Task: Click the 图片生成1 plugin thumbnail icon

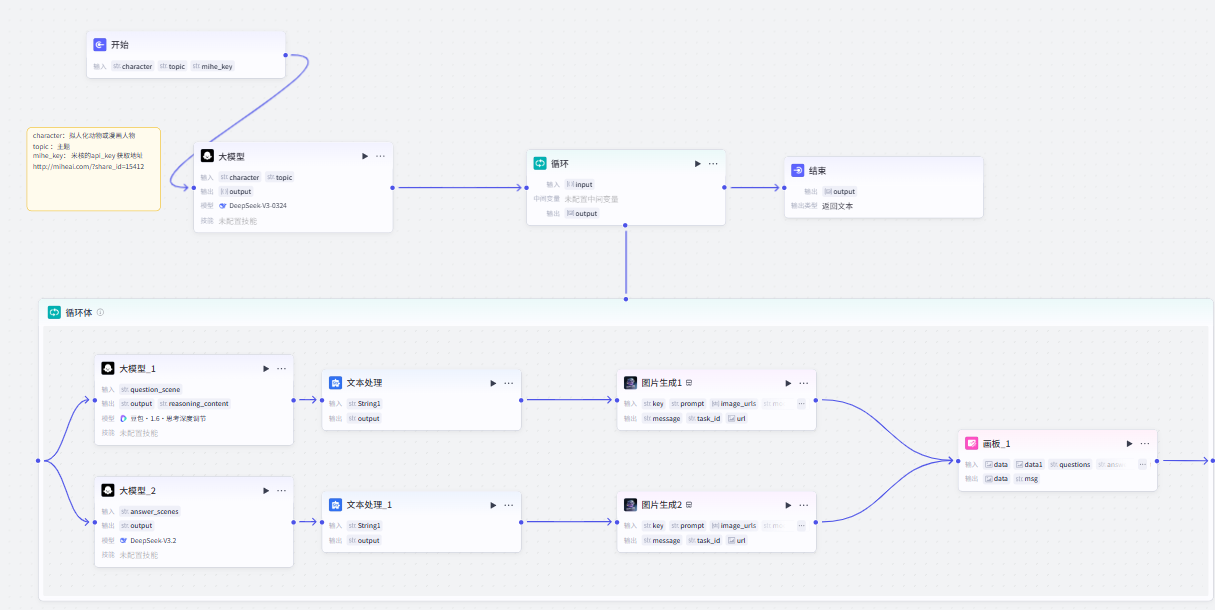Action: (x=631, y=383)
